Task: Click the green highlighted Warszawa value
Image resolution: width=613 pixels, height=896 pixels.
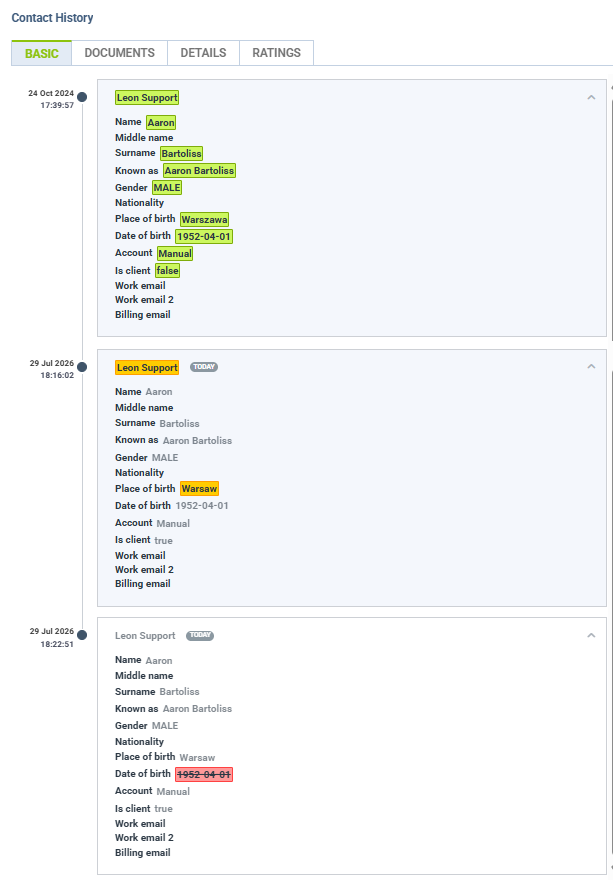Action: pos(205,219)
